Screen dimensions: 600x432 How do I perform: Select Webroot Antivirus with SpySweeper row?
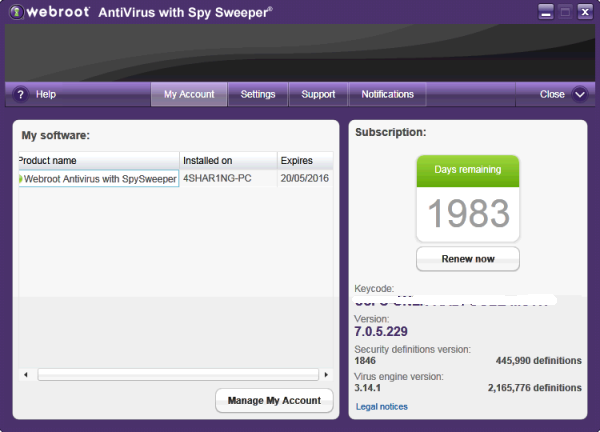100,179
